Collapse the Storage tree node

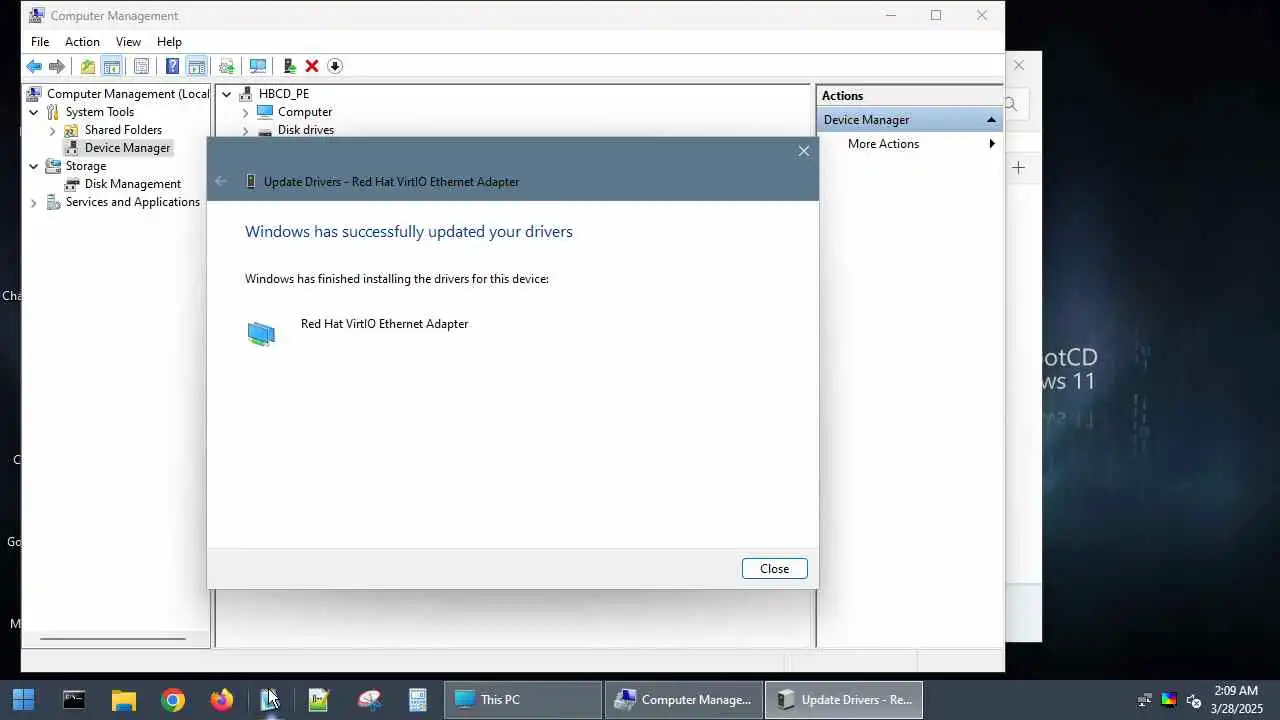coord(34,166)
